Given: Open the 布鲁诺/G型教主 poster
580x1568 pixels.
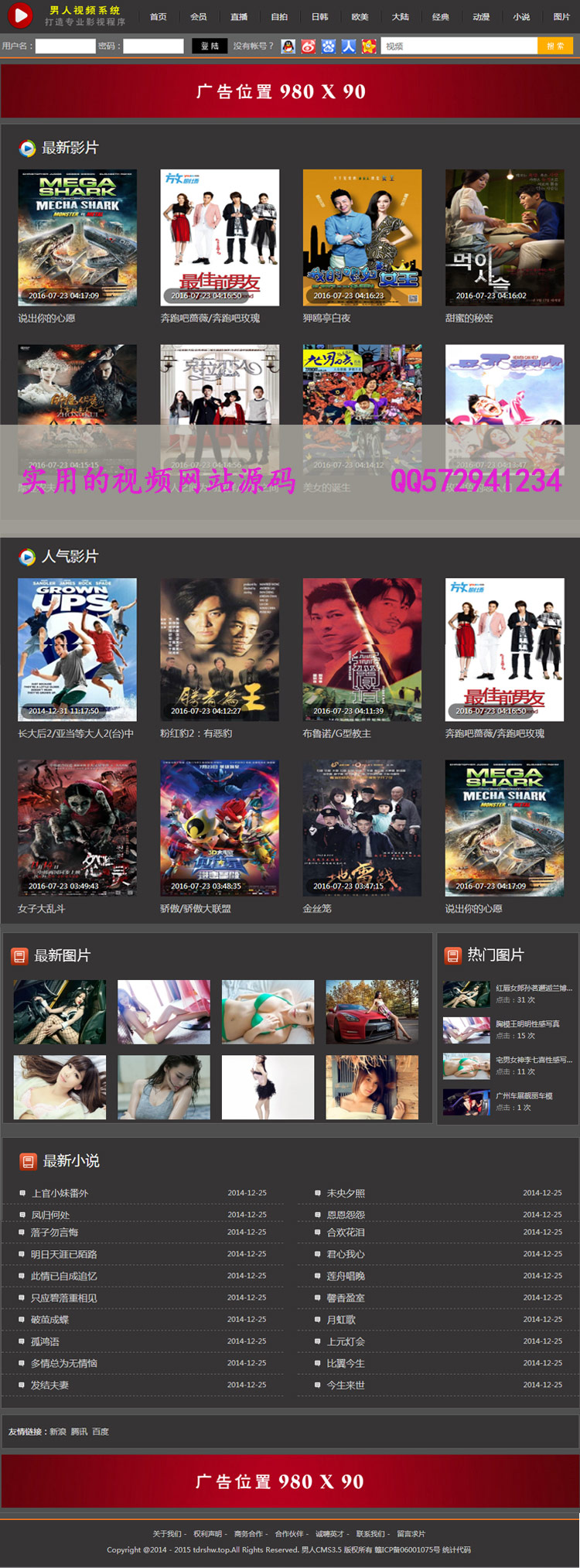Looking at the screenshot, I should coord(362,650).
